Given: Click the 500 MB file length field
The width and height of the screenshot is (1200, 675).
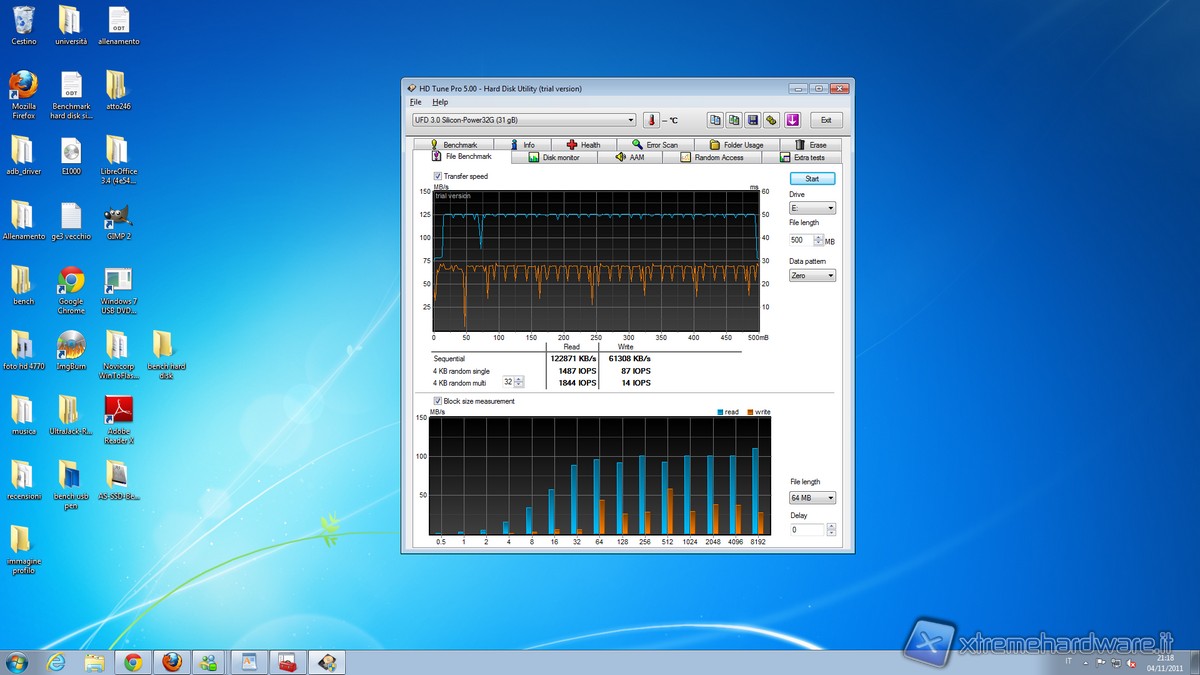Looking at the screenshot, I should (800, 240).
